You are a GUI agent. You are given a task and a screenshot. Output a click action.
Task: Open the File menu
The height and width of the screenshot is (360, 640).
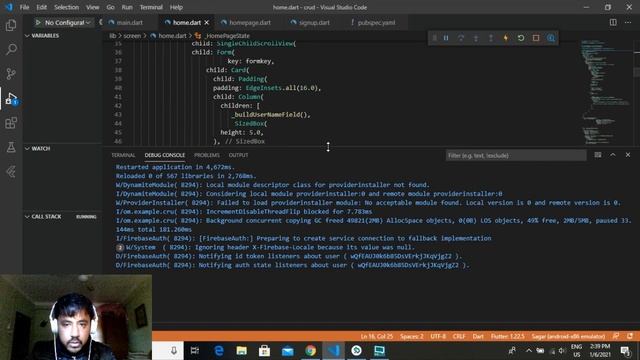point(24,7)
